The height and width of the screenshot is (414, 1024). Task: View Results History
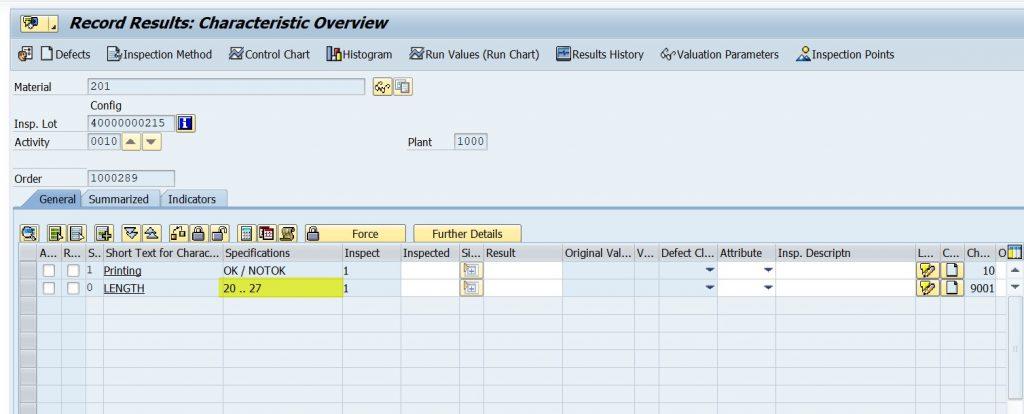point(600,54)
